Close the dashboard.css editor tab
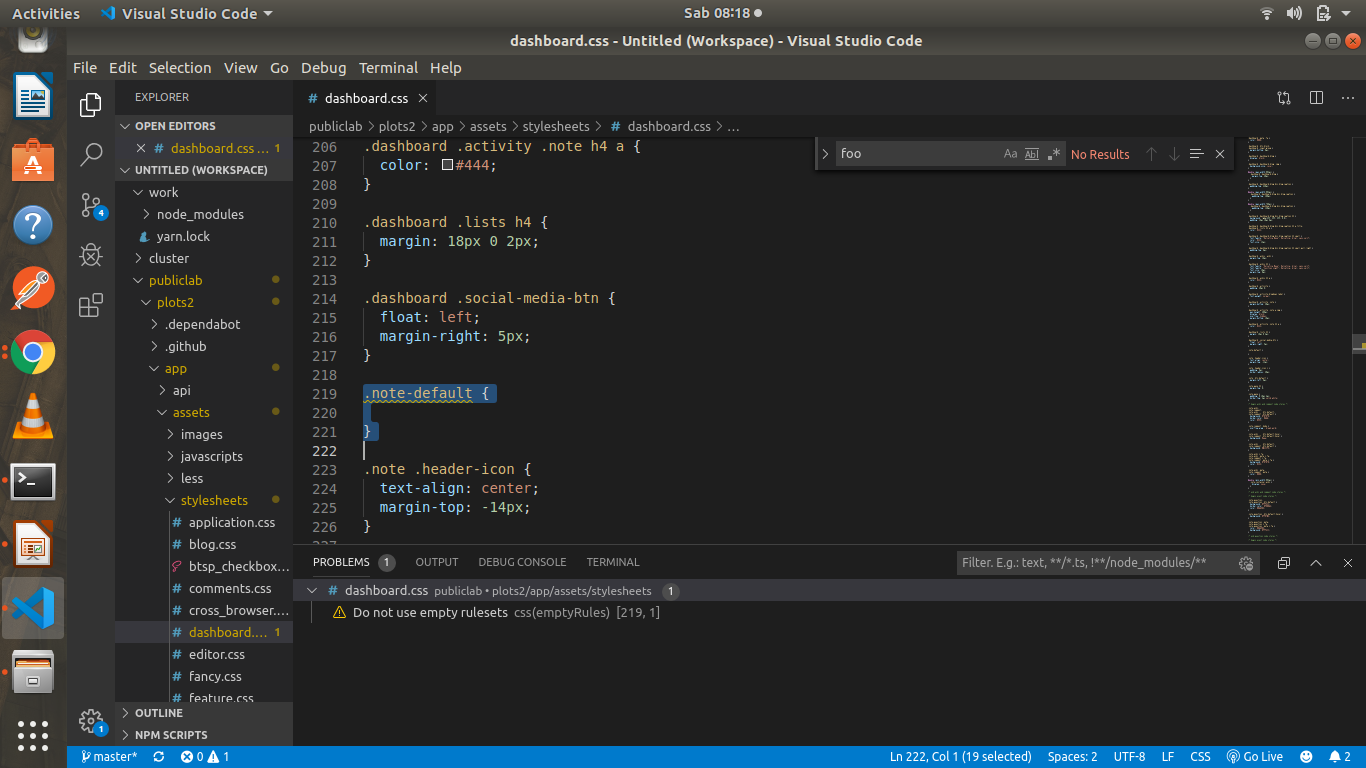 click(423, 98)
